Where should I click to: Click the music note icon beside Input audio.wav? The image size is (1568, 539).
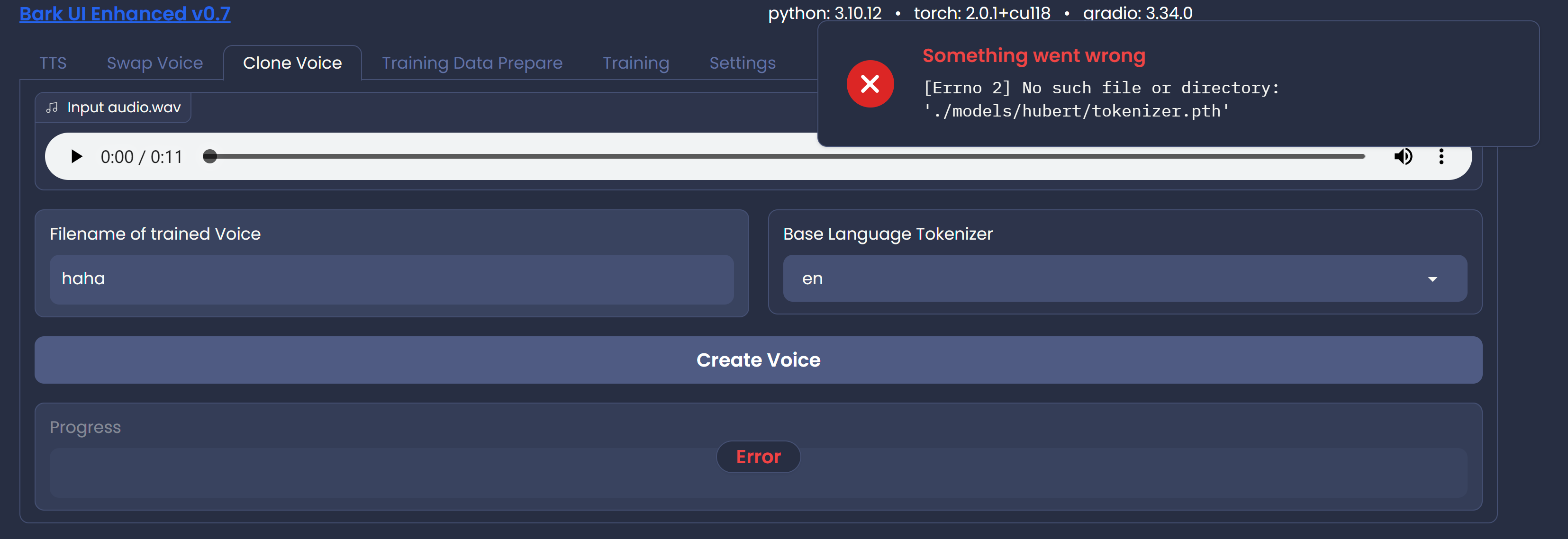point(52,107)
